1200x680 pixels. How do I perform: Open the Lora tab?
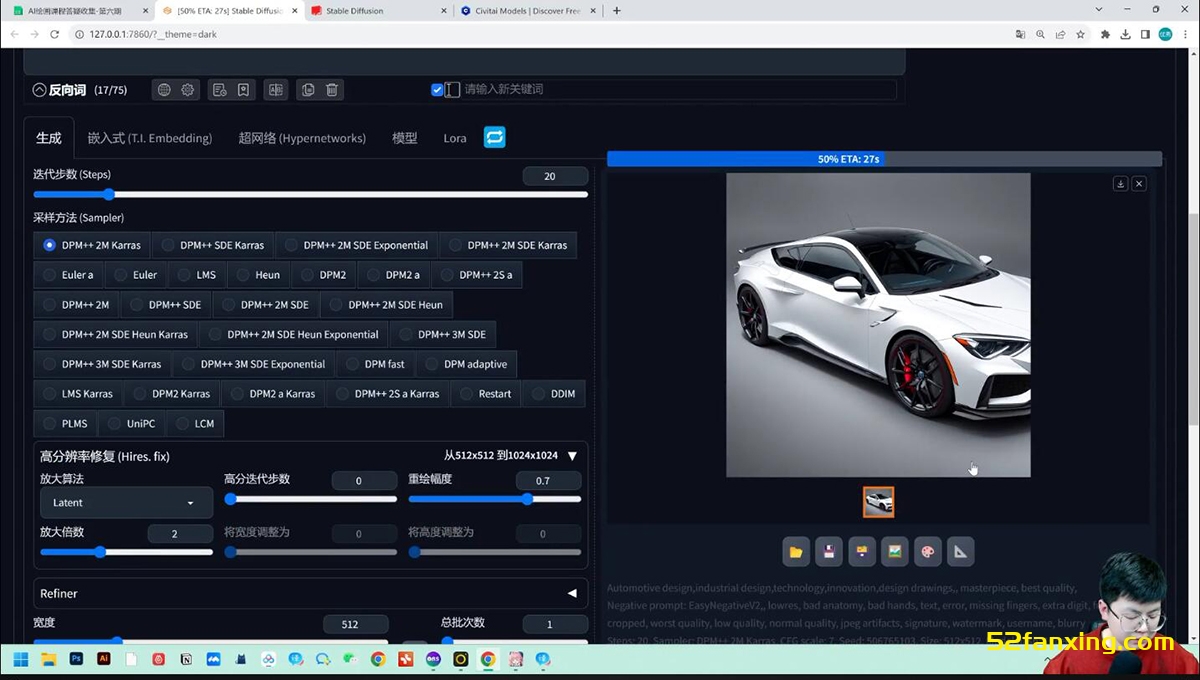(x=455, y=138)
